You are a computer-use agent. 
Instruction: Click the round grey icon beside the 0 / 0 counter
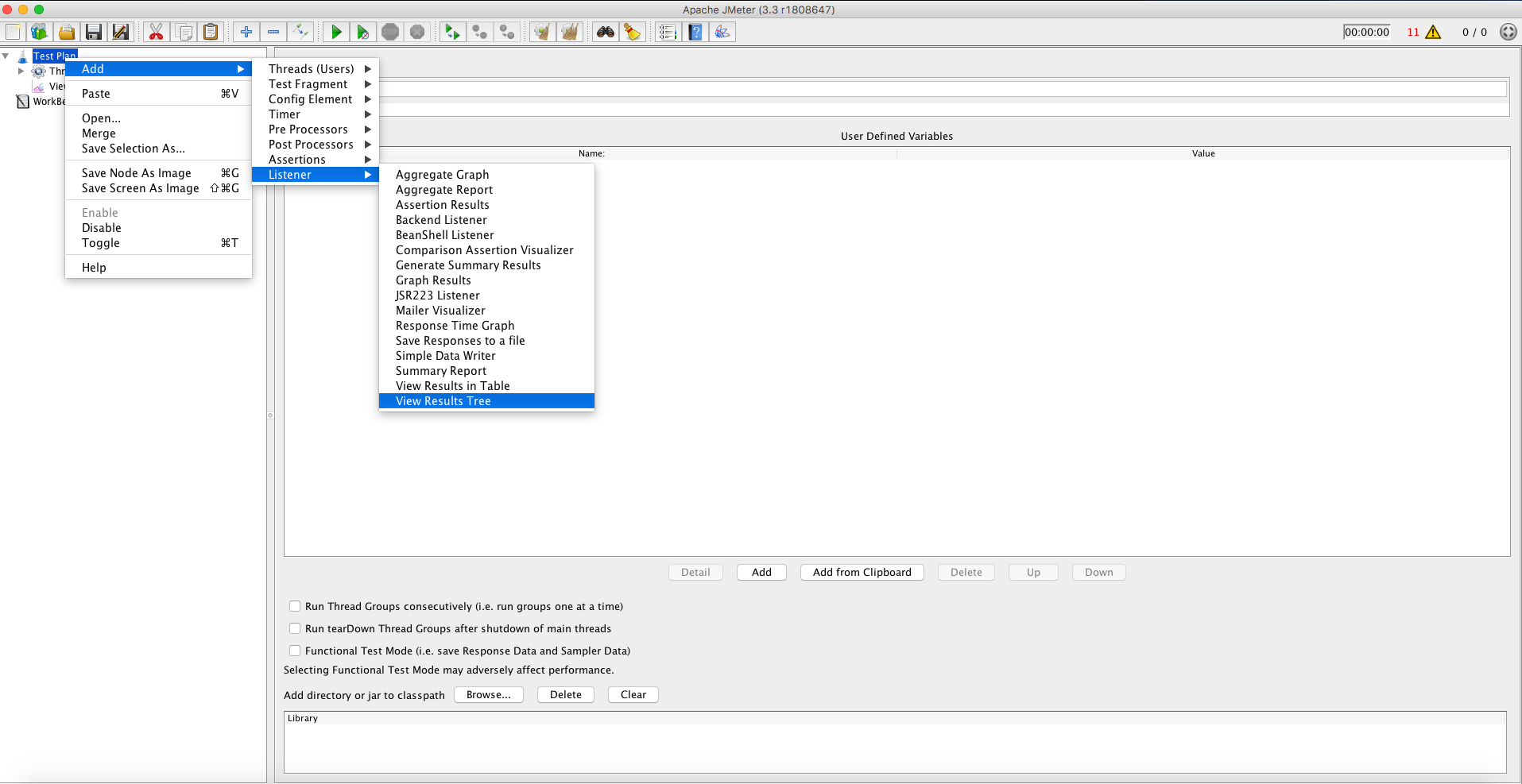[x=1508, y=32]
